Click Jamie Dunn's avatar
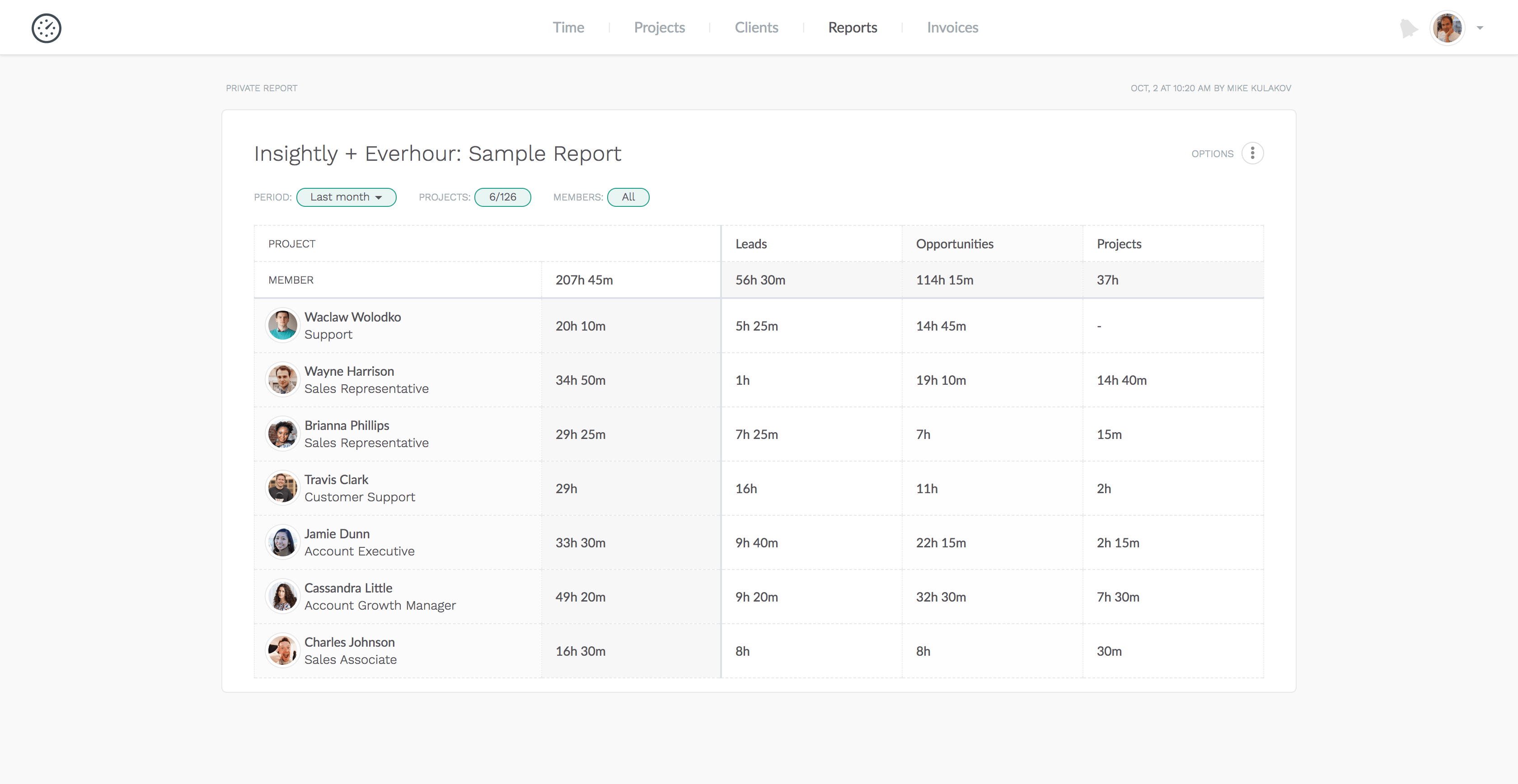 [282, 542]
